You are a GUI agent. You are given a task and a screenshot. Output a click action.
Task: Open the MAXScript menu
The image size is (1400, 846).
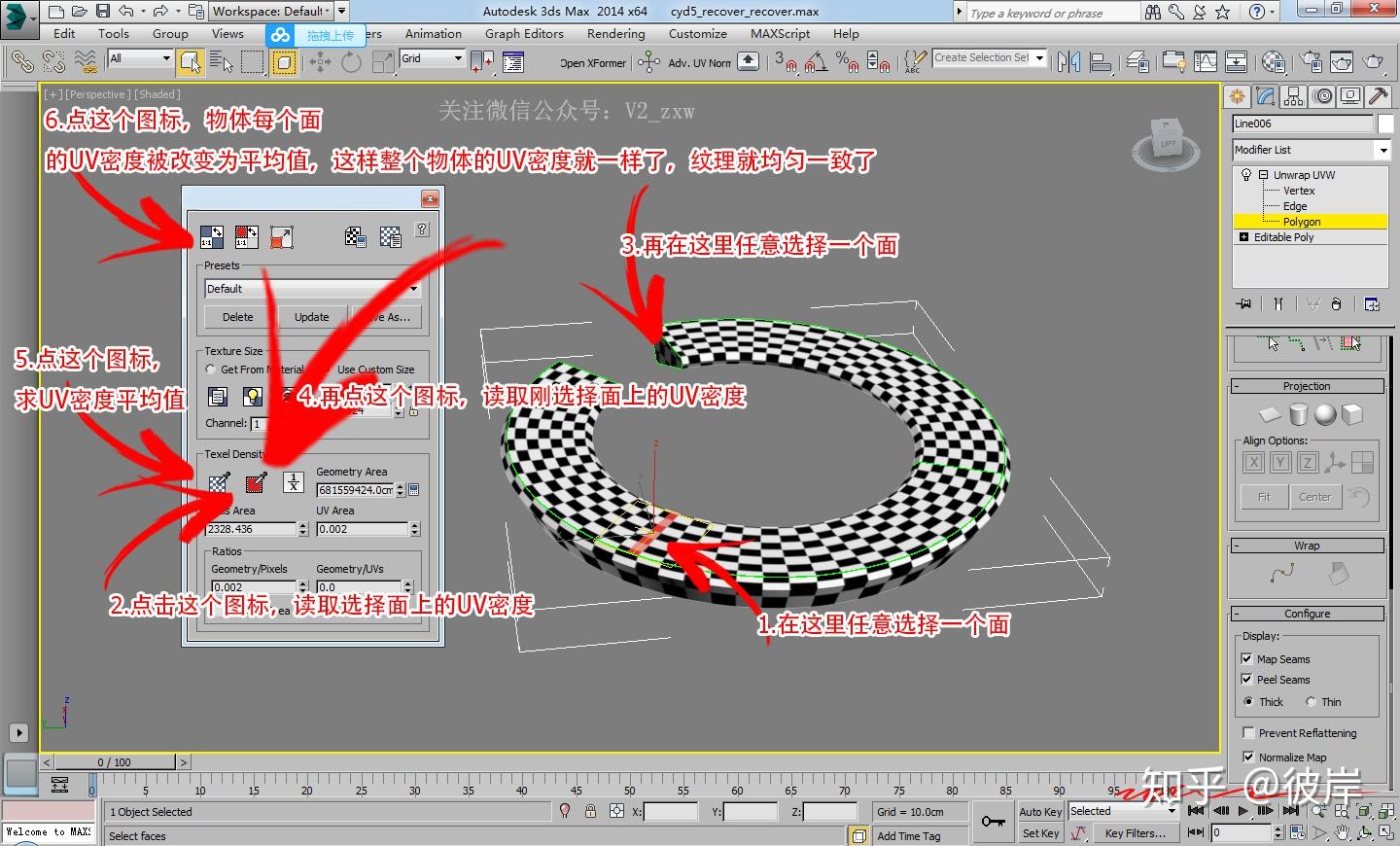click(780, 34)
